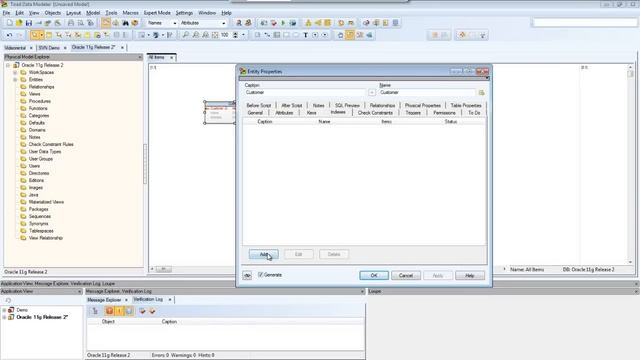This screenshot has height=360, width=640.
Task: Switch to the SQL Preview tab
Action: (347, 105)
